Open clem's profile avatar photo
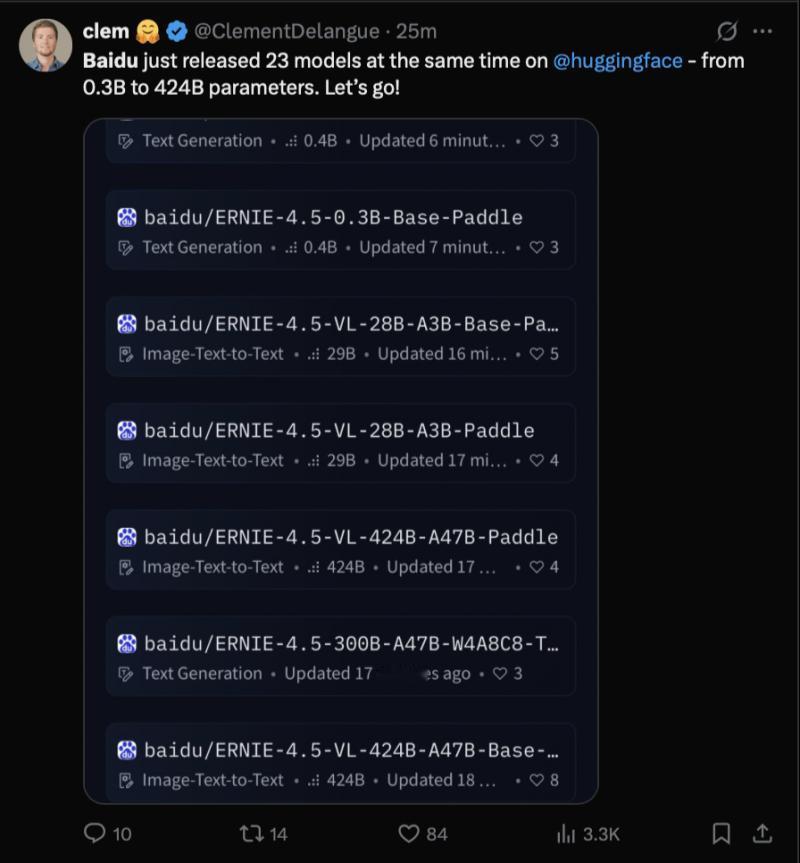The width and height of the screenshot is (800, 863). [x=46, y=46]
